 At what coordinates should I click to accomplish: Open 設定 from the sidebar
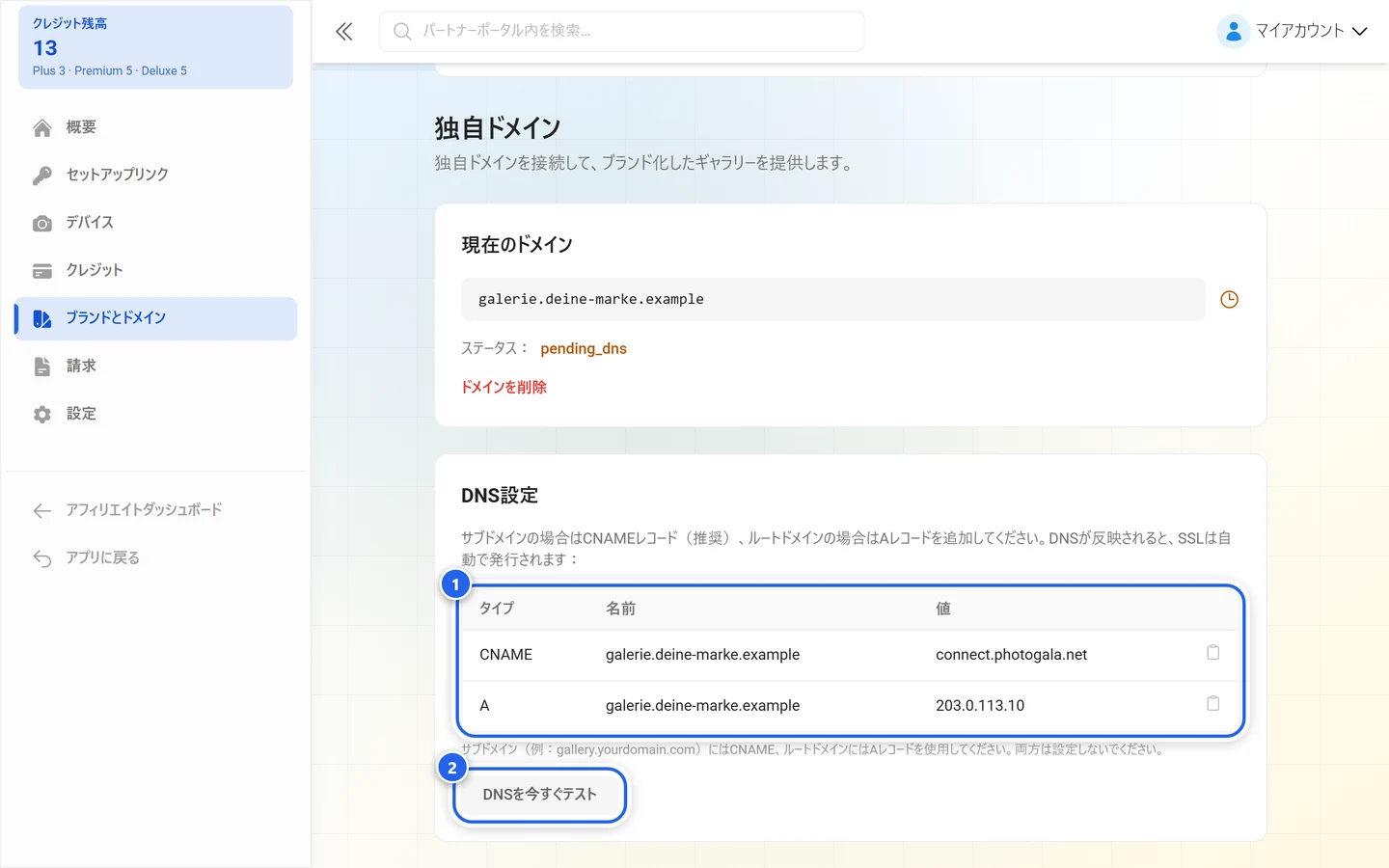click(155, 414)
